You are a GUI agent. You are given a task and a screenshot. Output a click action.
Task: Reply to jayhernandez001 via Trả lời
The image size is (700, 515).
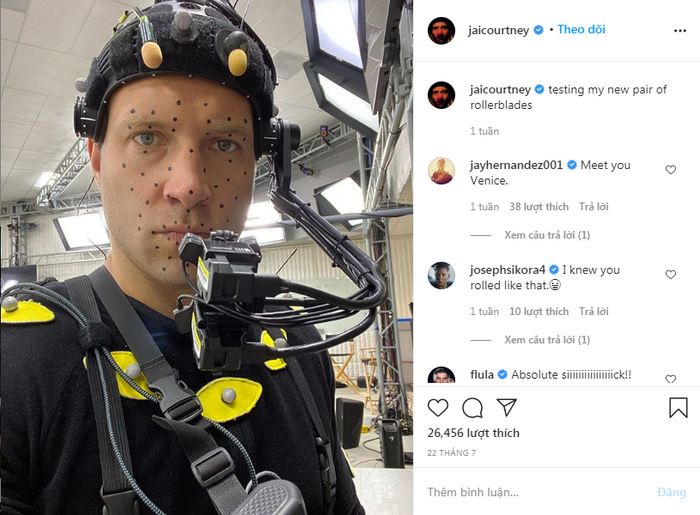(593, 207)
